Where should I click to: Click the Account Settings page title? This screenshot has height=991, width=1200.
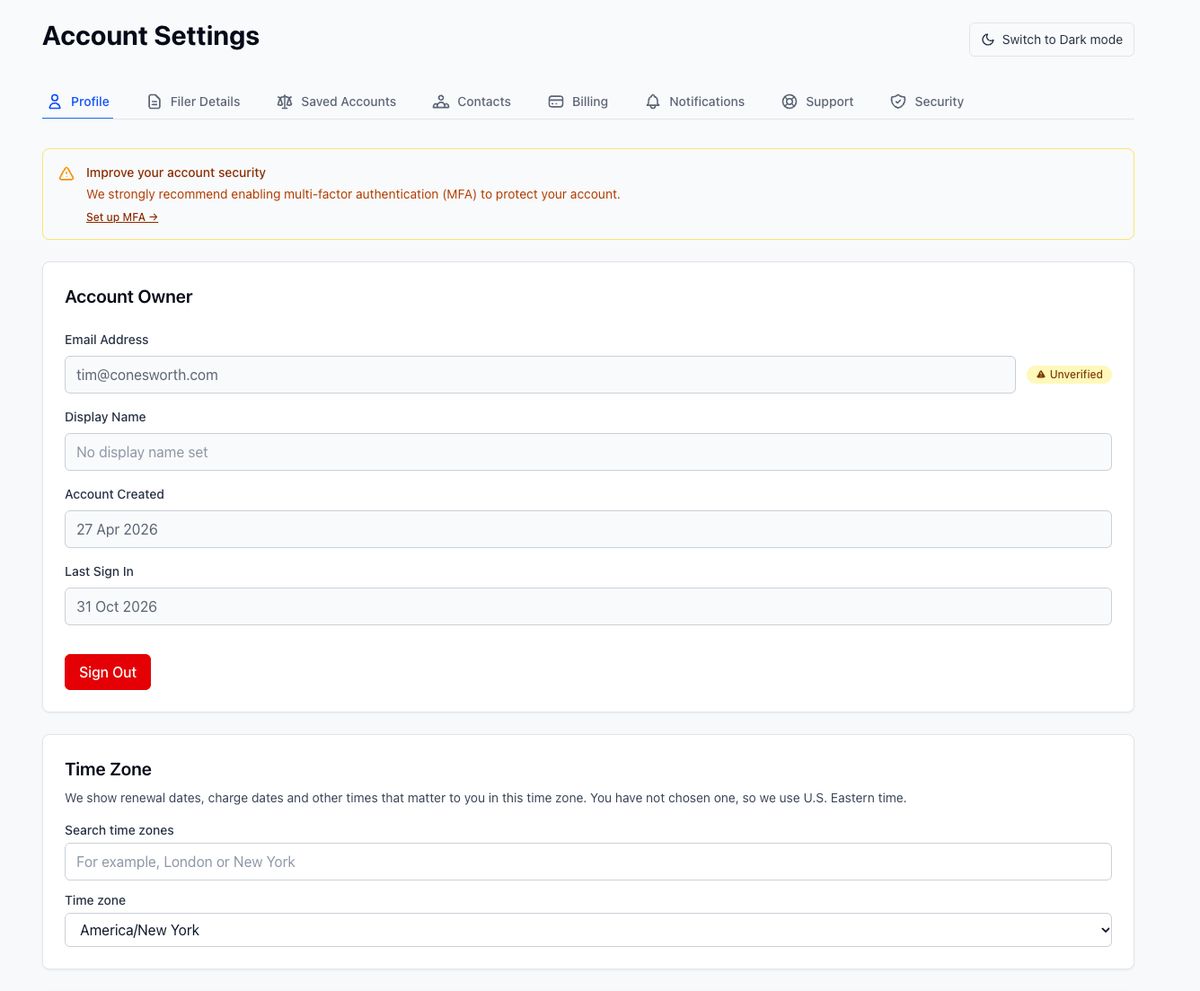151,36
